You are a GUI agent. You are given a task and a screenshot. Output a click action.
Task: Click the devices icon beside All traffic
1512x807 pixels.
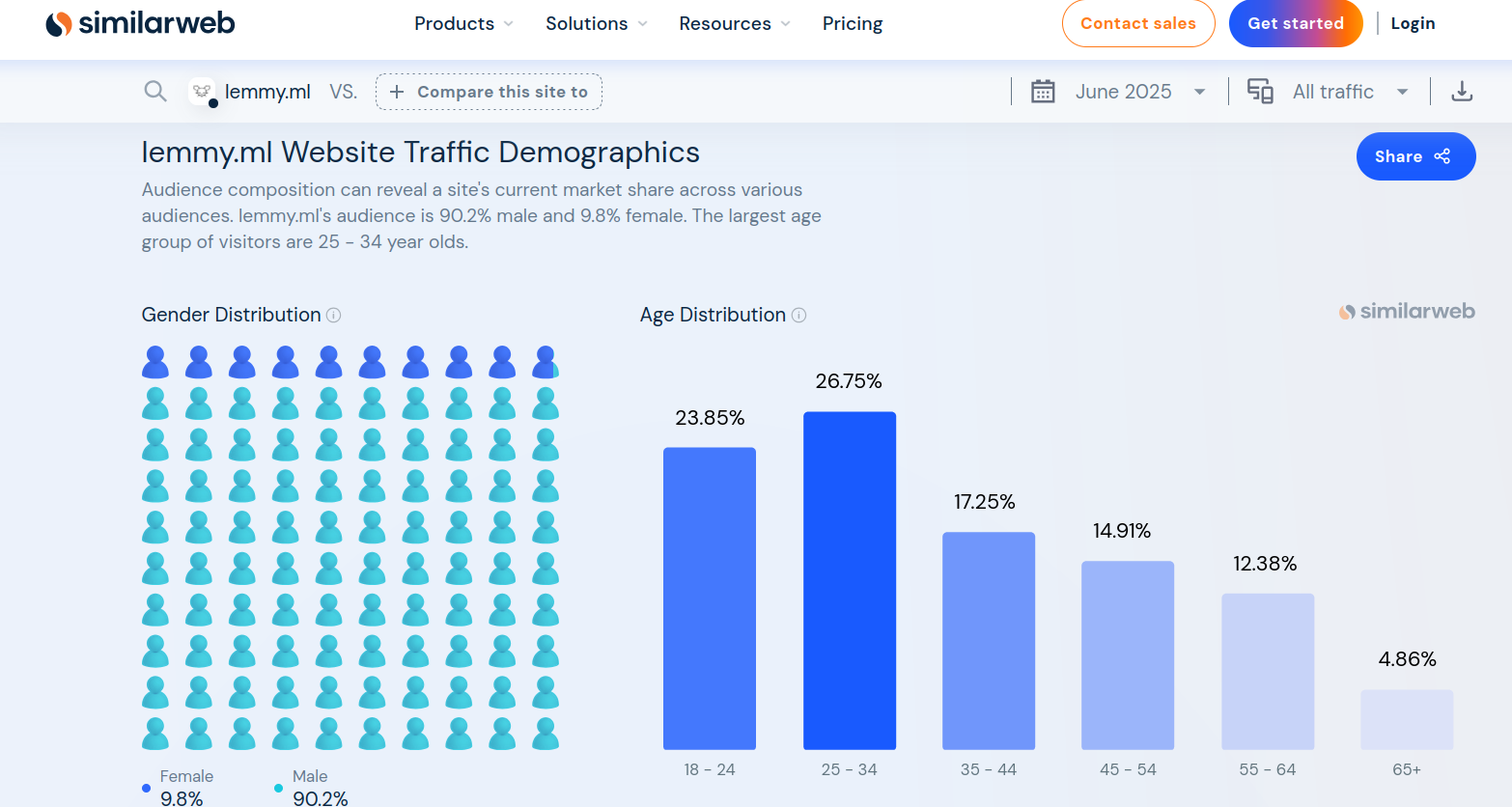(1260, 92)
